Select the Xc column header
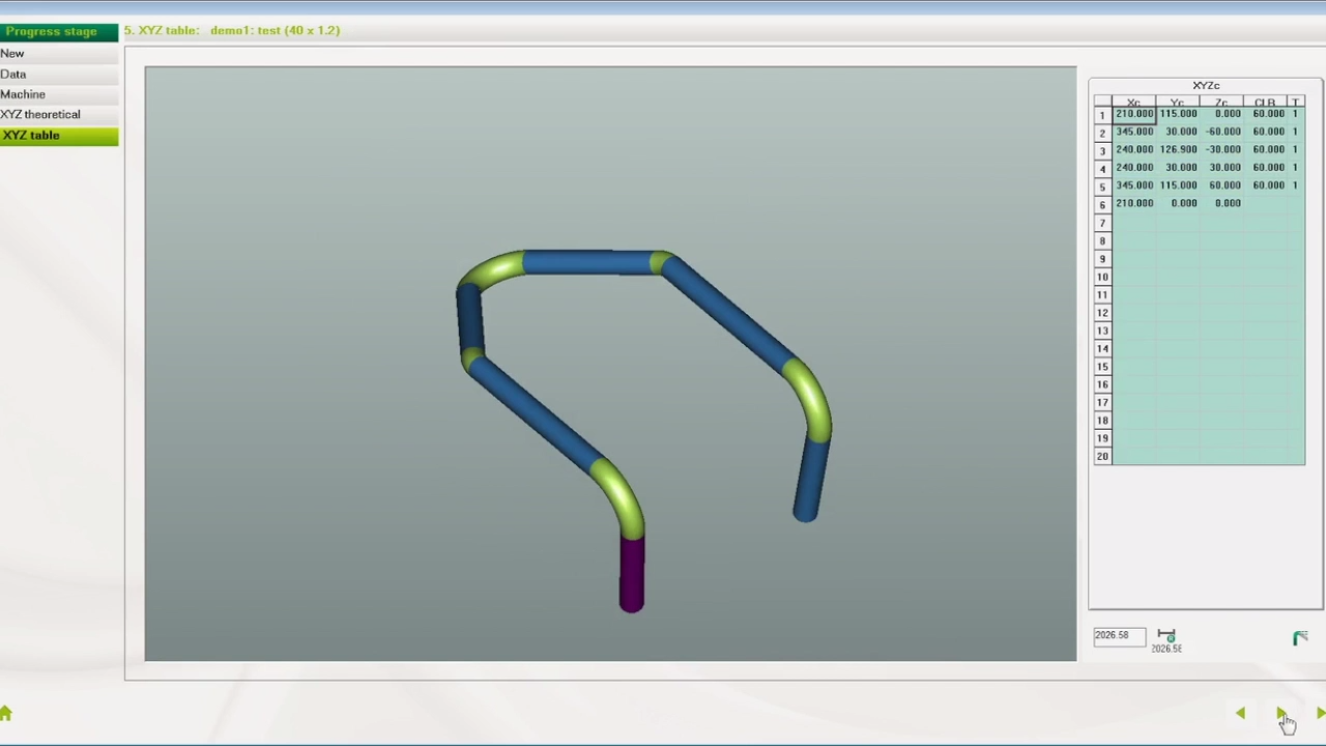 coord(1134,102)
